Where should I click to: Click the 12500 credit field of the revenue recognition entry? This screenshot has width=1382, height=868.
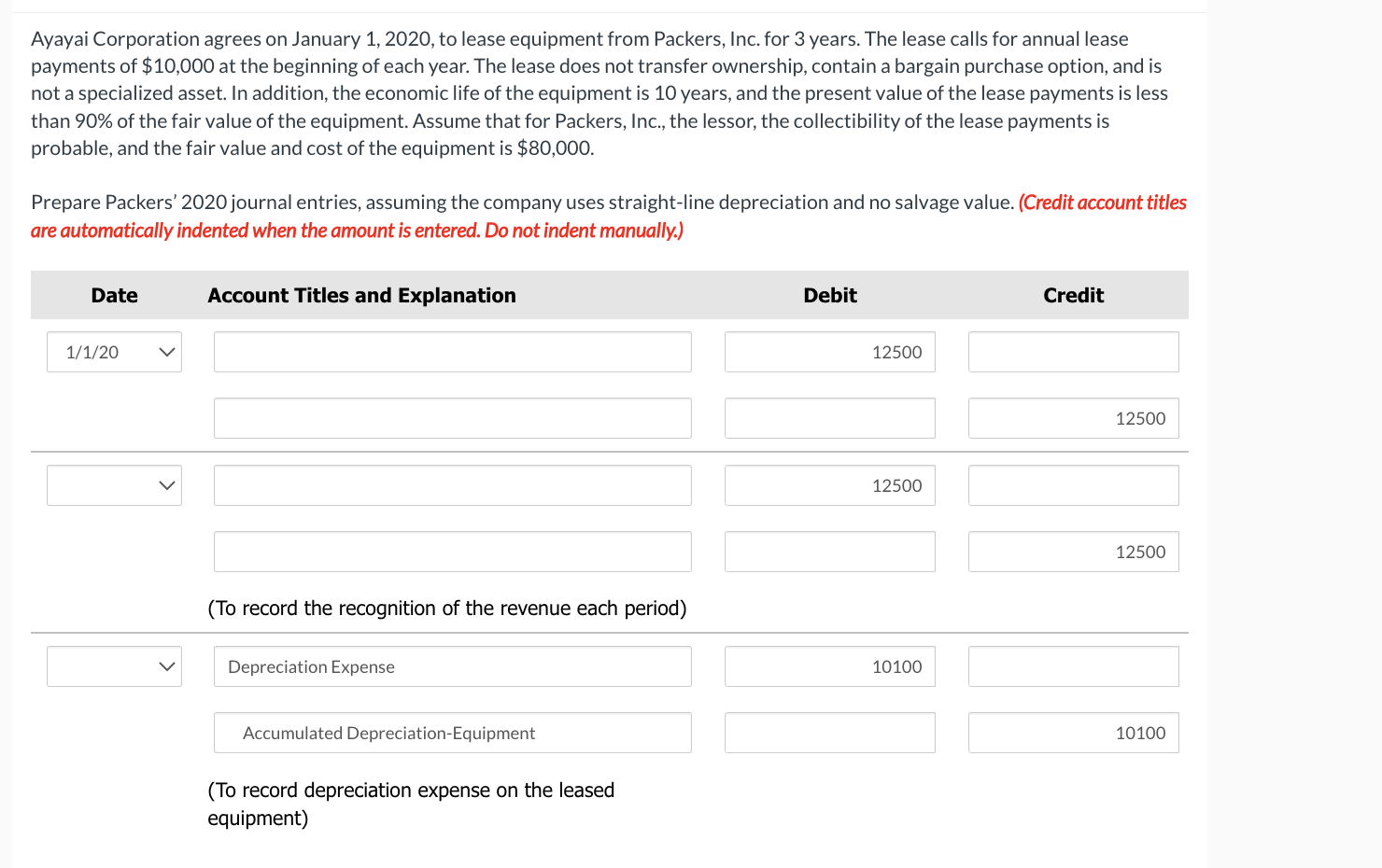click(1074, 552)
